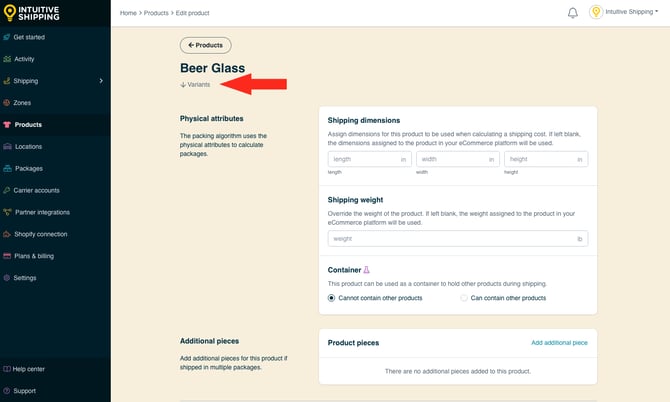Go back to Products list button
Image resolution: width=670 pixels, height=402 pixels.
(205, 45)
